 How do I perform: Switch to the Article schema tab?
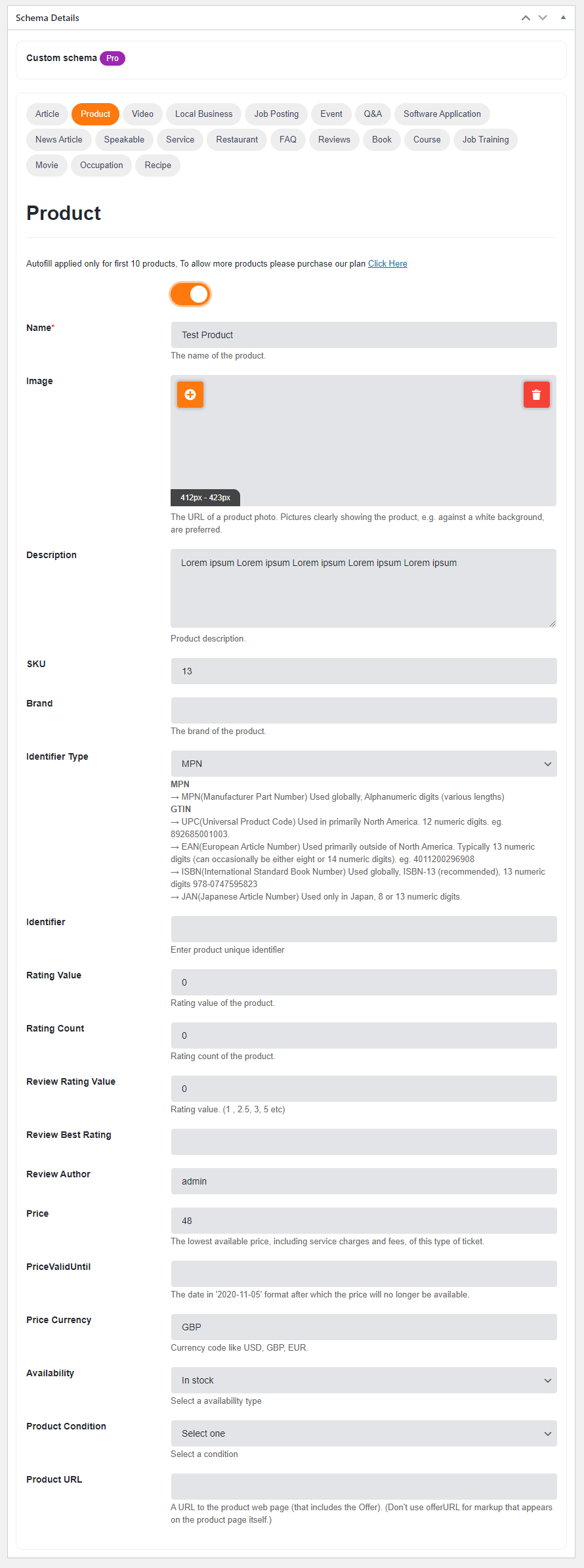point(47,114)
